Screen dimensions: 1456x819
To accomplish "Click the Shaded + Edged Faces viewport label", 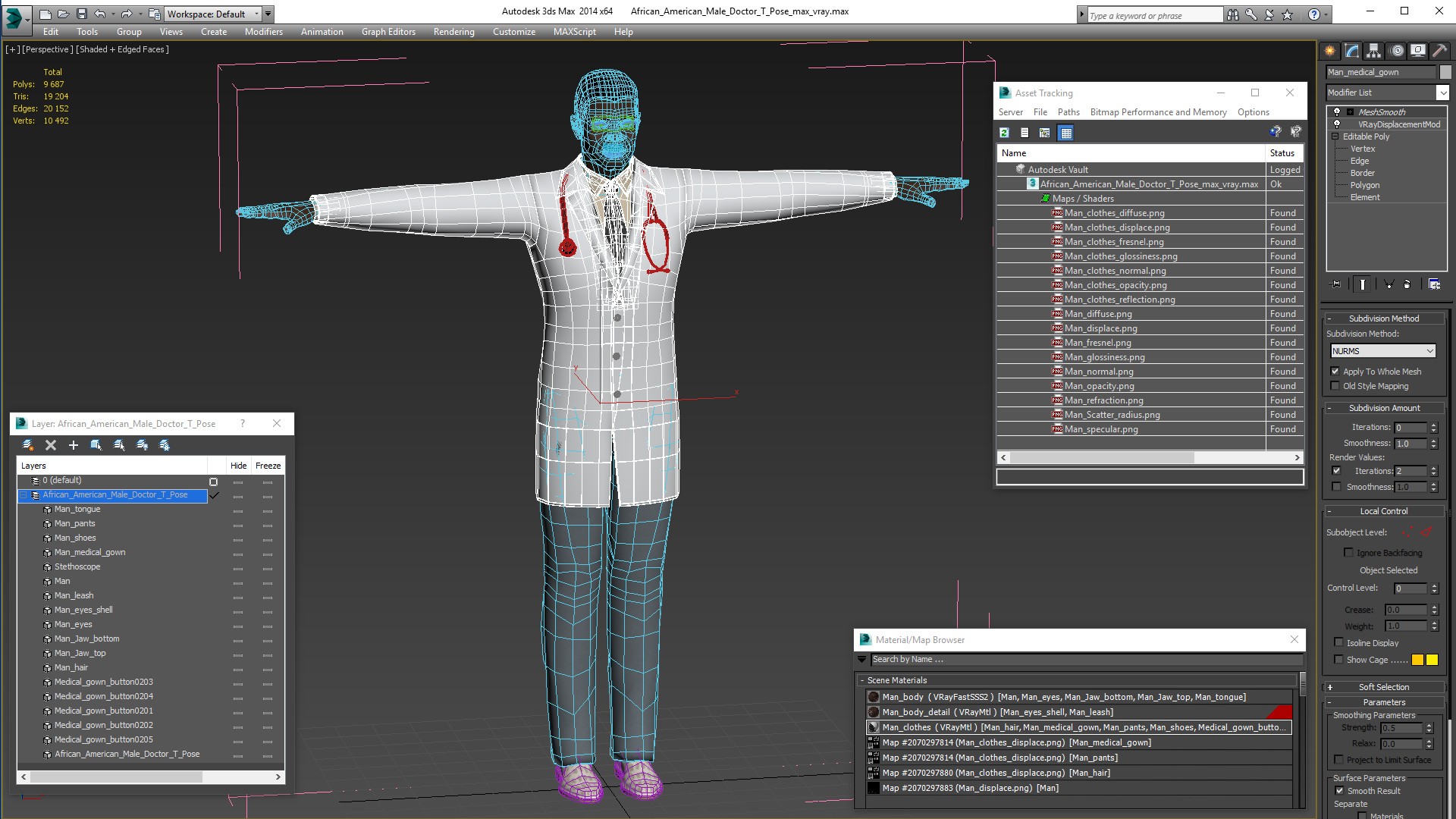I will pyautogui.click(x=122, y=49).
